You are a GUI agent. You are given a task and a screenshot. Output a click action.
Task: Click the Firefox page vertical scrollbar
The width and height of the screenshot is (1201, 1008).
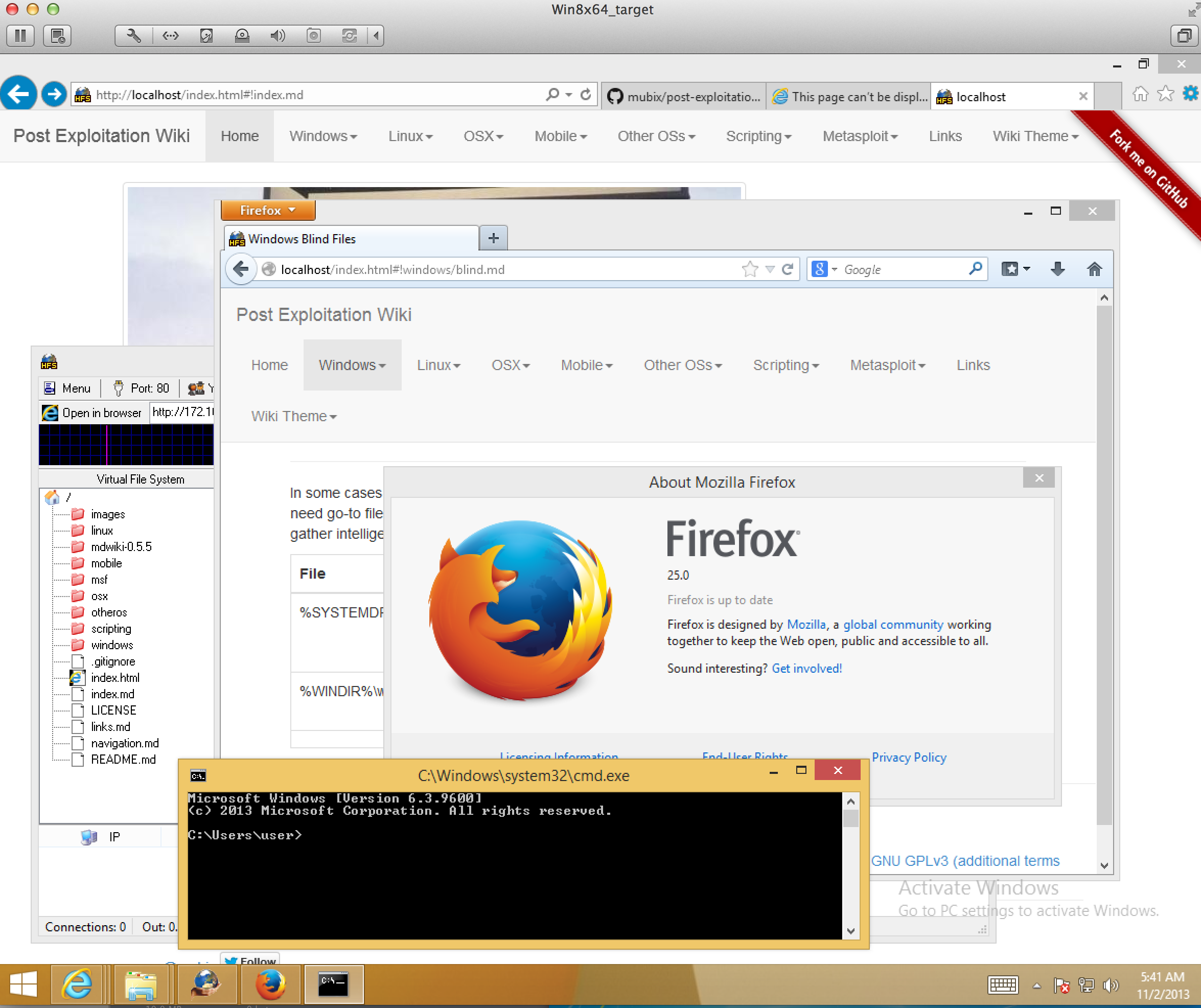coord(1104,582)
